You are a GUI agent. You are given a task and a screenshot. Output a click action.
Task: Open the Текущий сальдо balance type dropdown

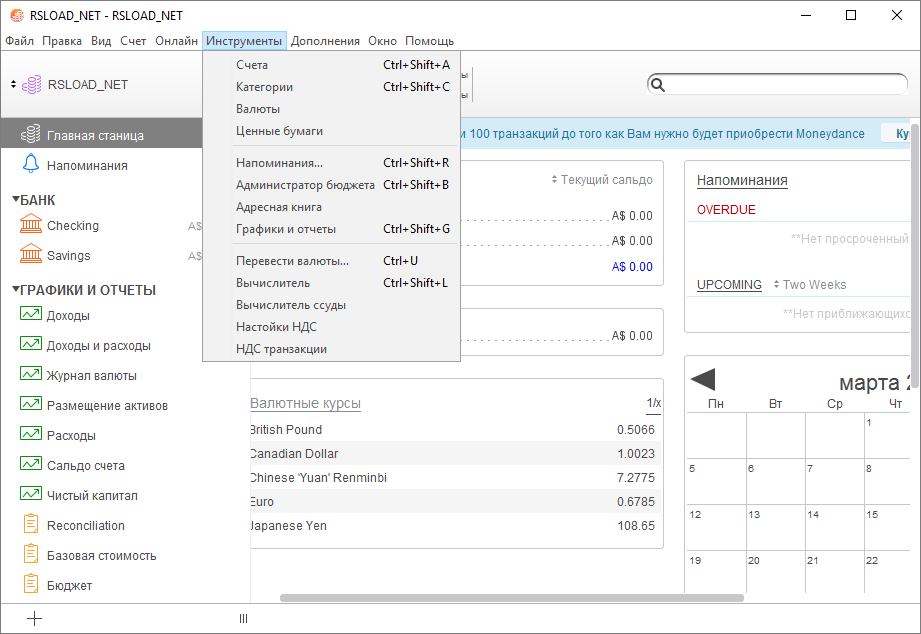pyautogui.click(x=602, y=180)
